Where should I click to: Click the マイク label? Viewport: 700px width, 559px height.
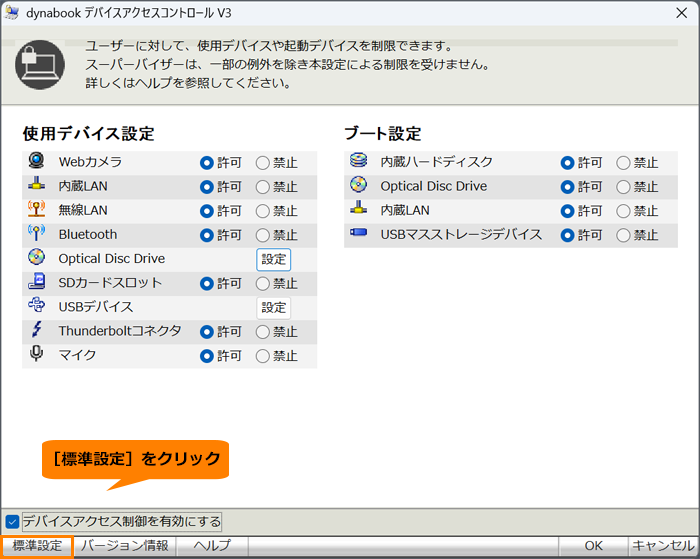(x=77, y=355)
